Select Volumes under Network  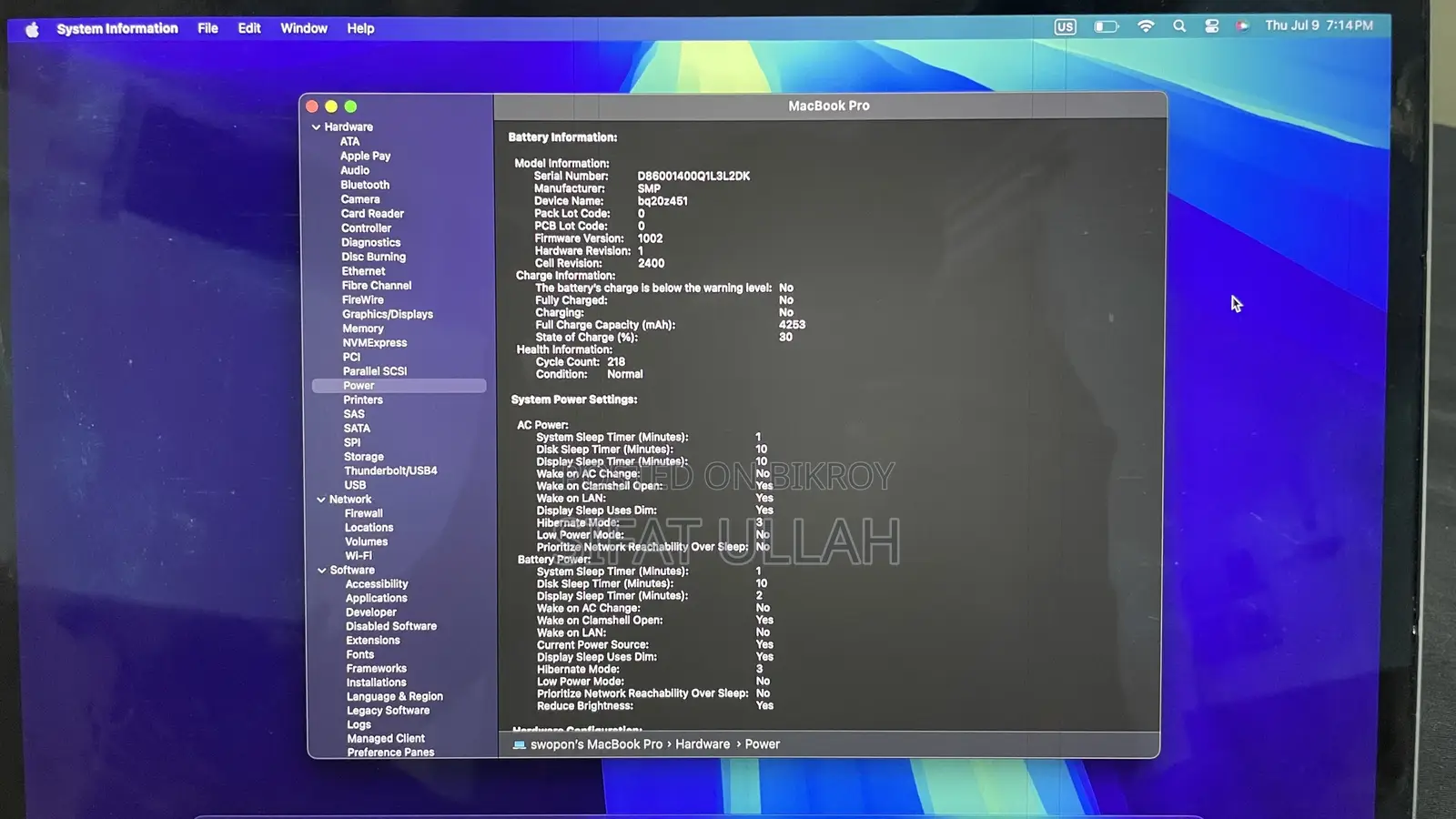coord(366,542)
